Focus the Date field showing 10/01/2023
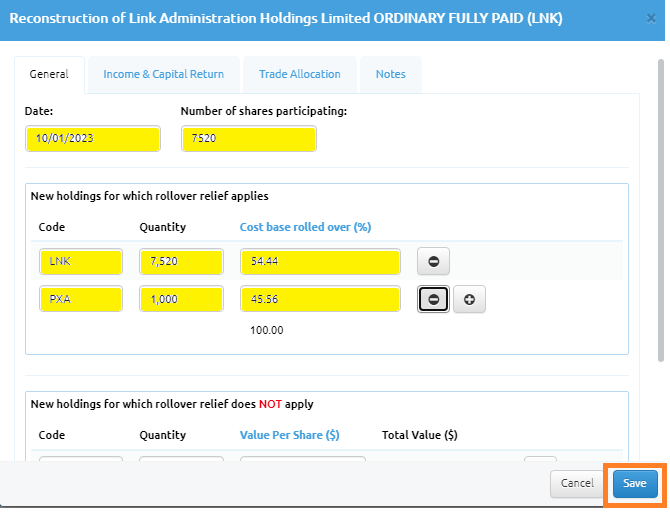Viewport: 670px width, 512px height. (x=92, y=139)
